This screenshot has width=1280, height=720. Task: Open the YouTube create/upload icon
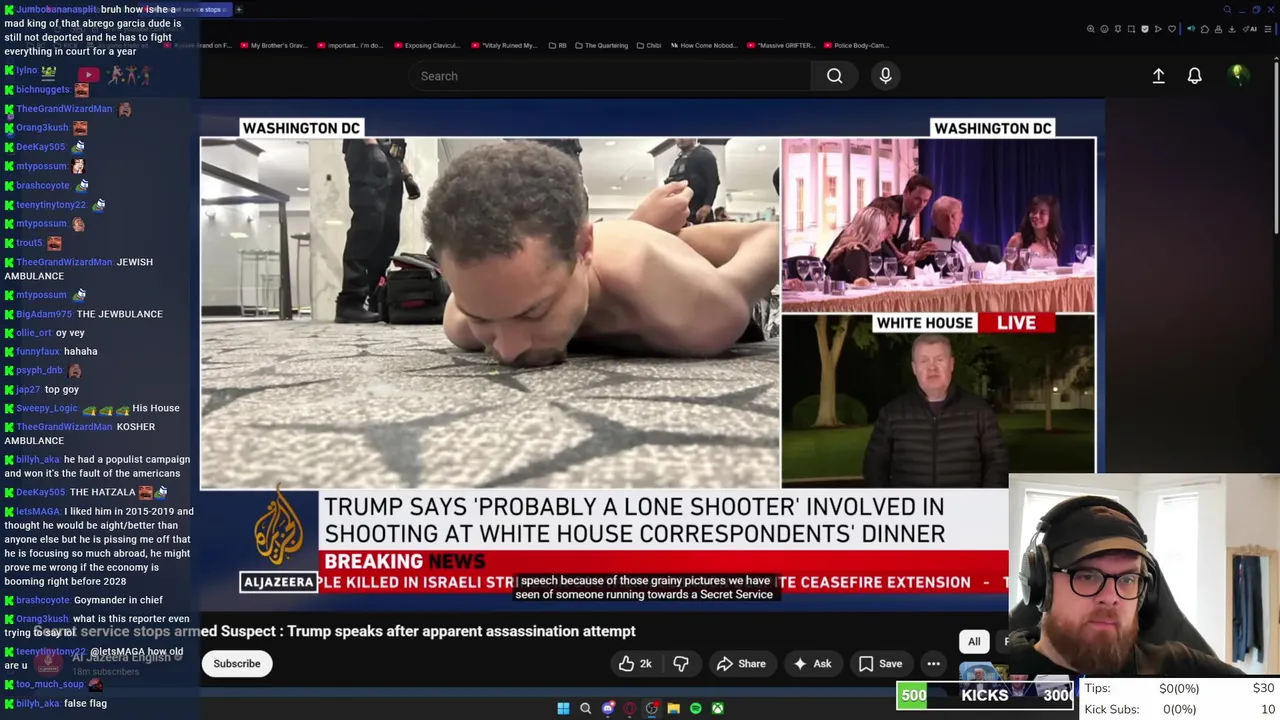1158,76
